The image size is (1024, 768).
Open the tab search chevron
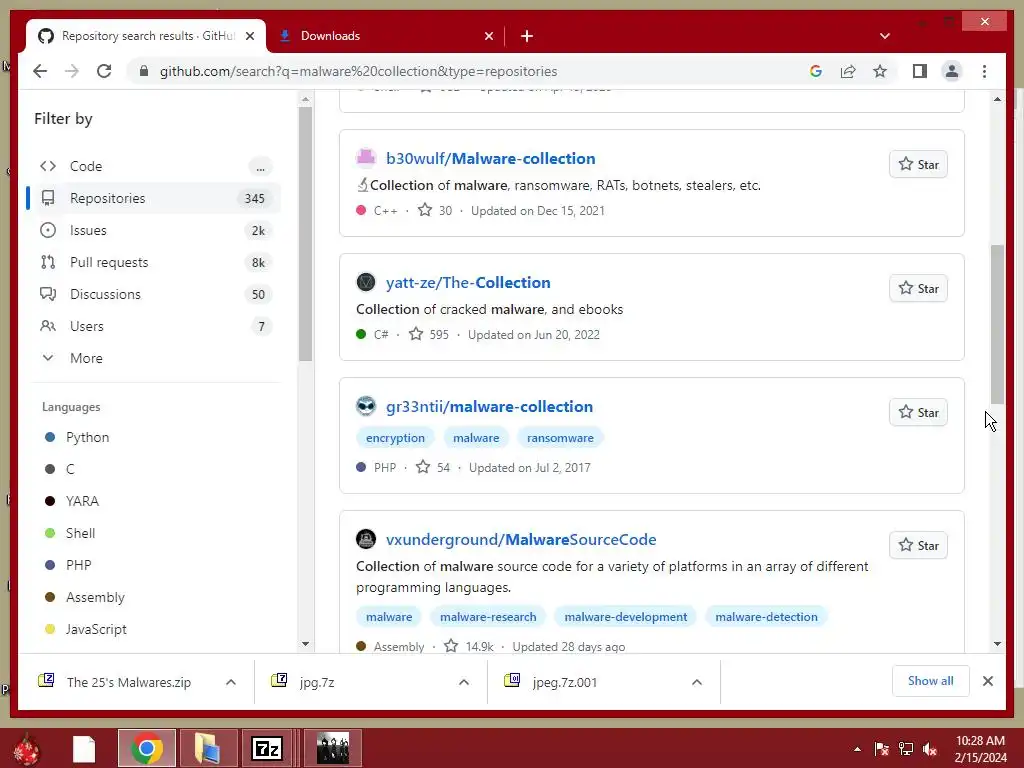(x=885, y=36)
